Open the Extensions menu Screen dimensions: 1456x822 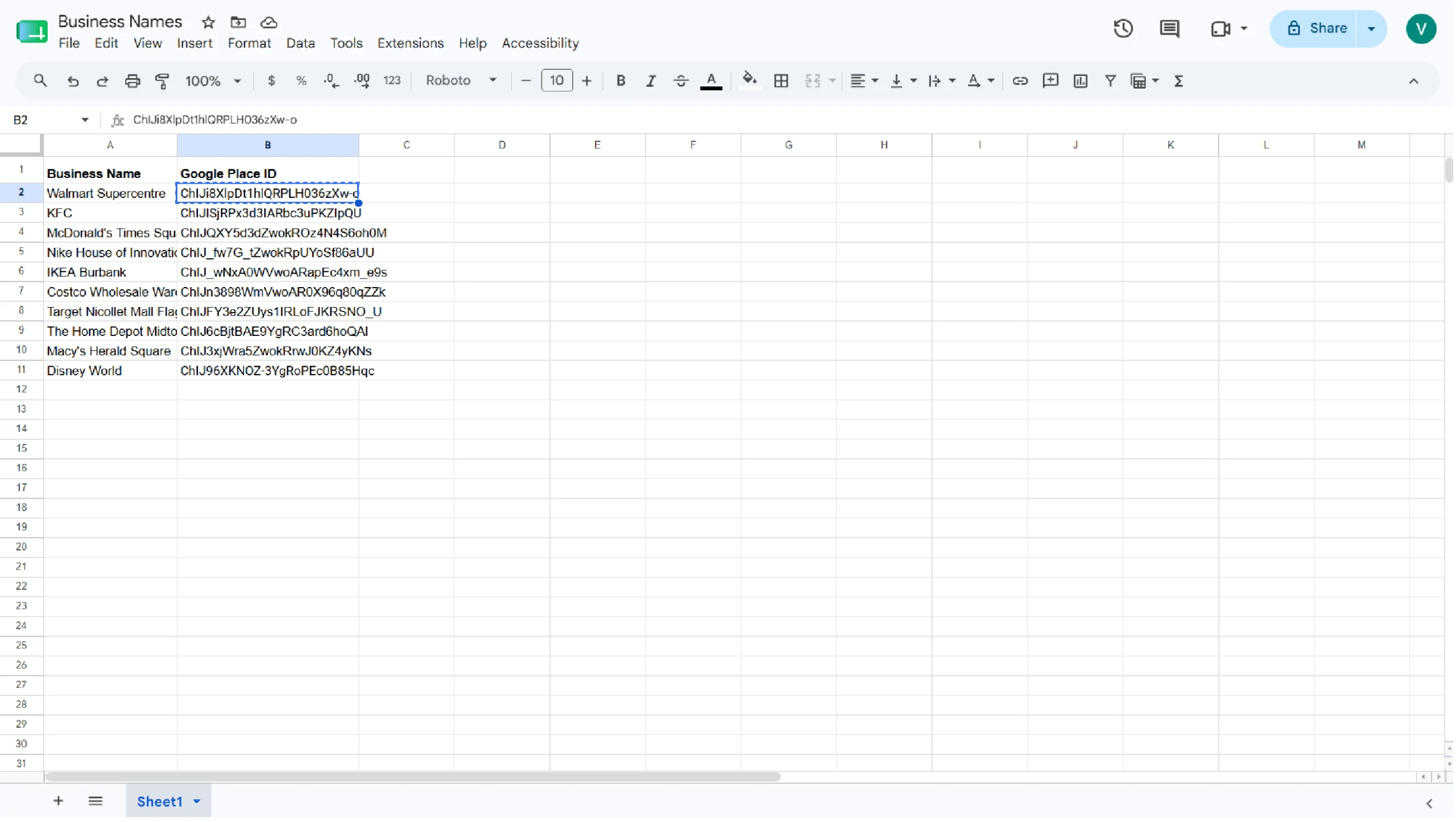coord(411,43)
